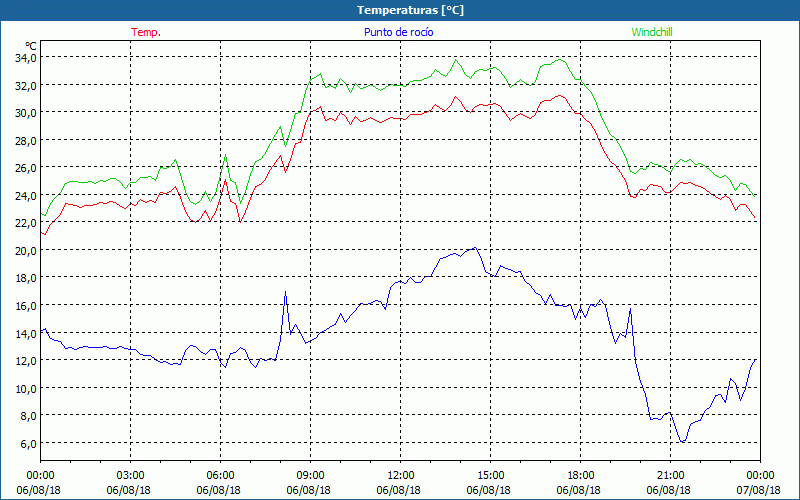The width and height of the screenshot is (800, 500).
Task: Click the 18:00 time axis label
Action: tap(581, 476)
